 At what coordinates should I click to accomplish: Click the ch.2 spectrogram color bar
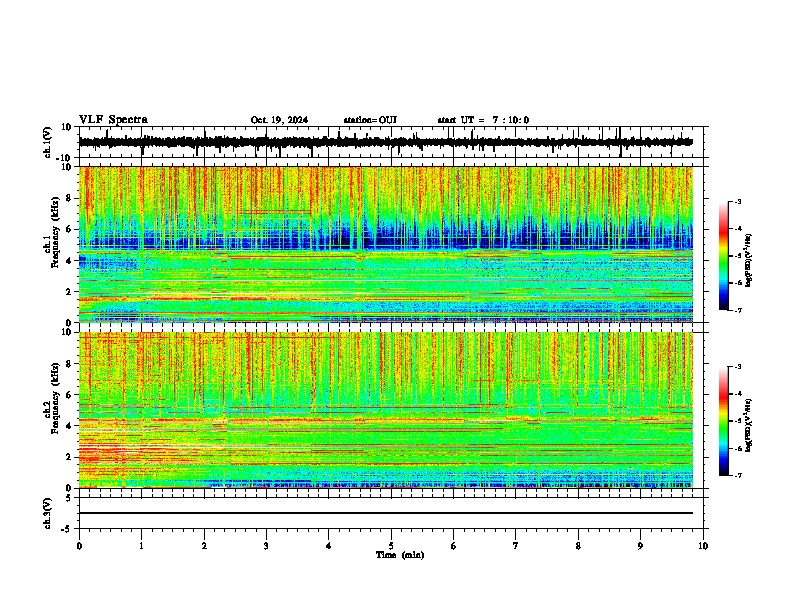(x=723, y=421)
